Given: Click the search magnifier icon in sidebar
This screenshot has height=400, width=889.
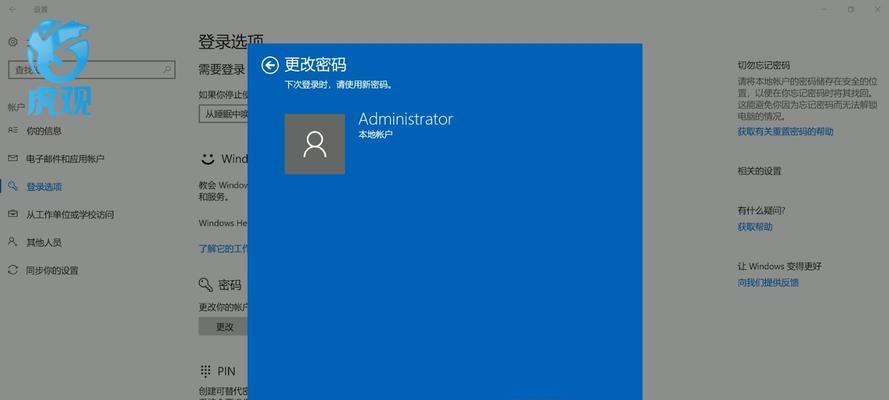Looking at the screenshot, I should (x=167, y=70).
